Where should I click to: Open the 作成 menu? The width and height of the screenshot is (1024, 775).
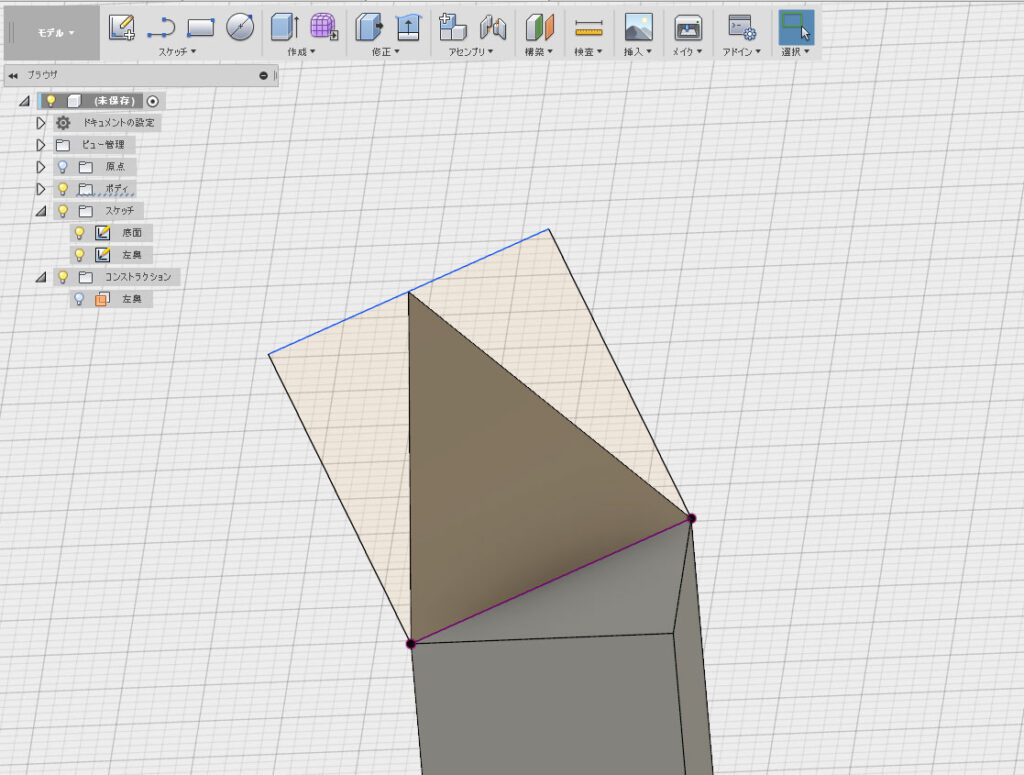tap(301, 51)
